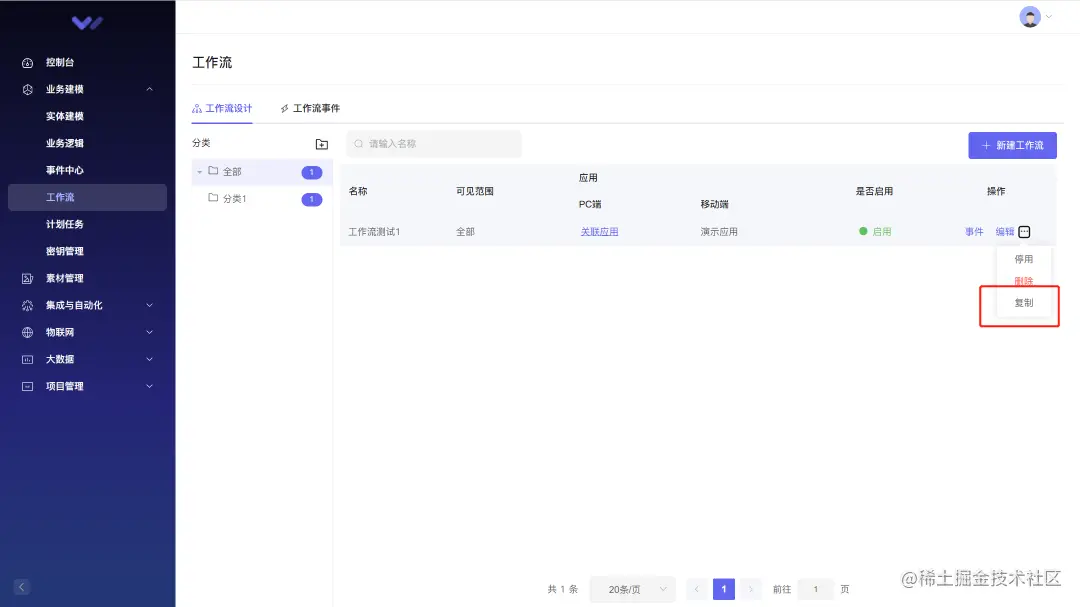The image size is (1080, 607).
Task: Open 事件中心 in the sidebar
Action: (65, 170)
